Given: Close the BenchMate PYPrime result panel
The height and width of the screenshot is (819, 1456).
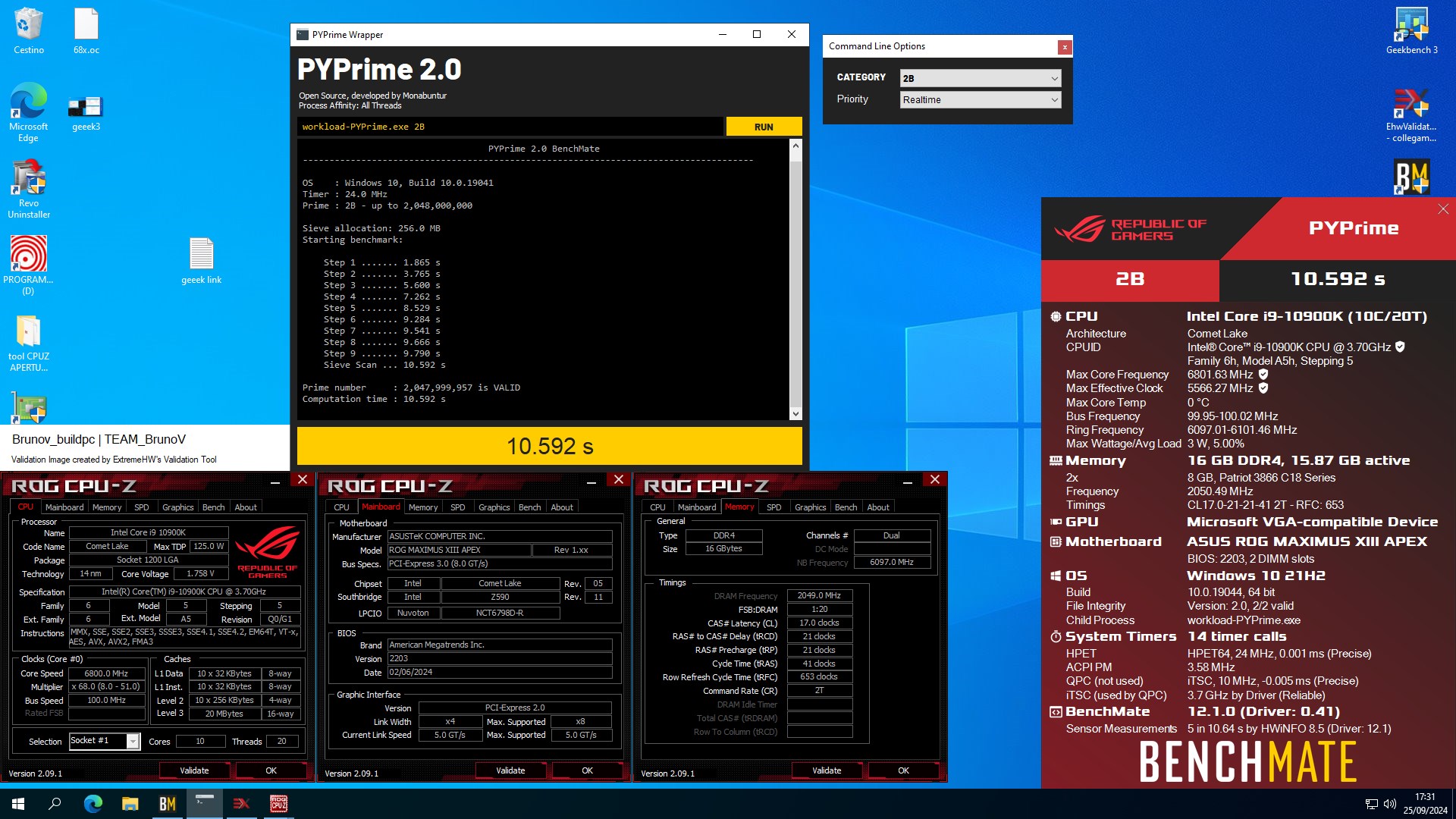Looking at the screenshot, I should 1442,209.
